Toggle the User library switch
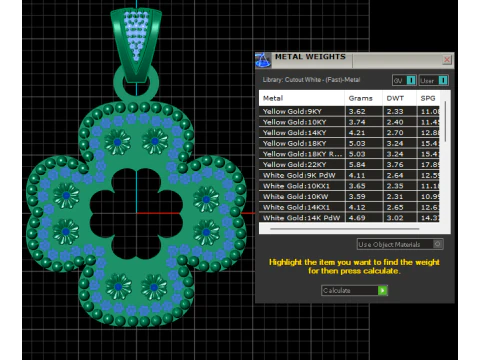Image resolution: width=480 pixels, height=360 pixels. [433, 80]
